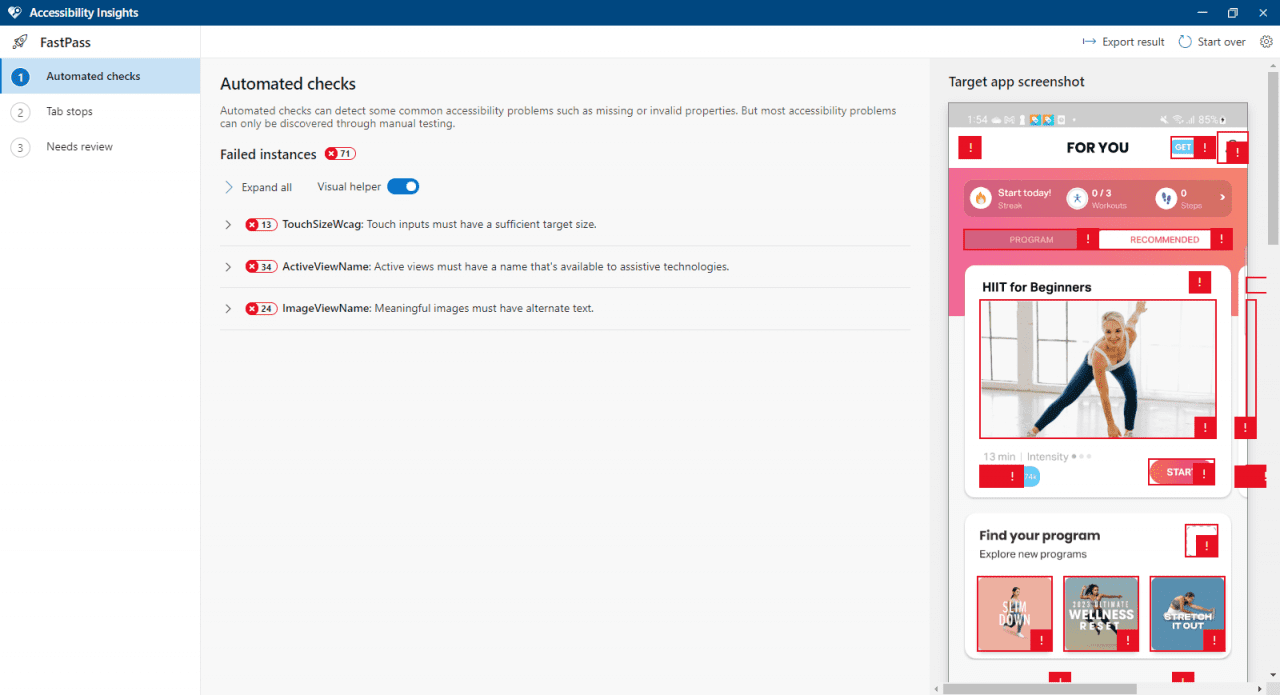1280x695 pixels.
Task: Click the failure marker on the GET button
Action: [x=1205, y=148]
